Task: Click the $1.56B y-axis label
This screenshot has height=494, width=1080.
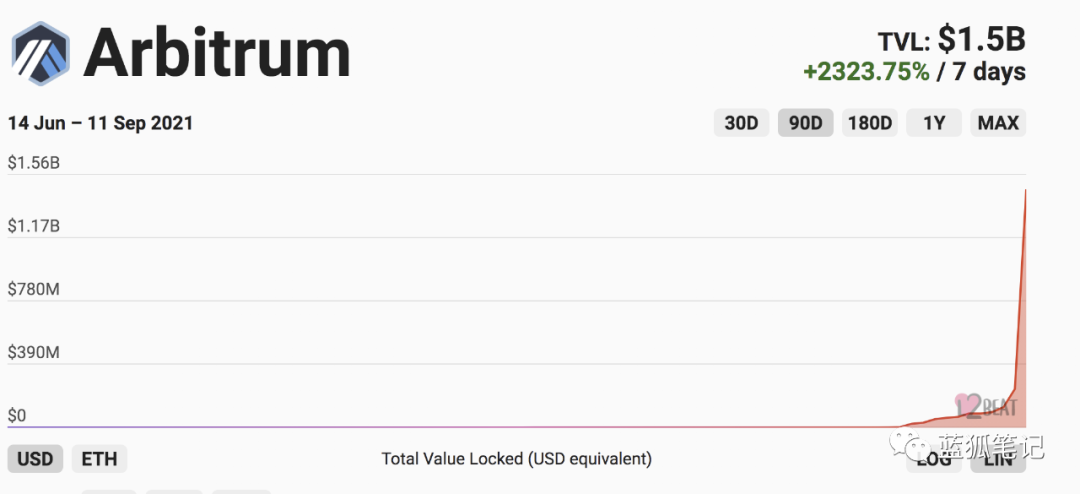Action: (34, 162)
